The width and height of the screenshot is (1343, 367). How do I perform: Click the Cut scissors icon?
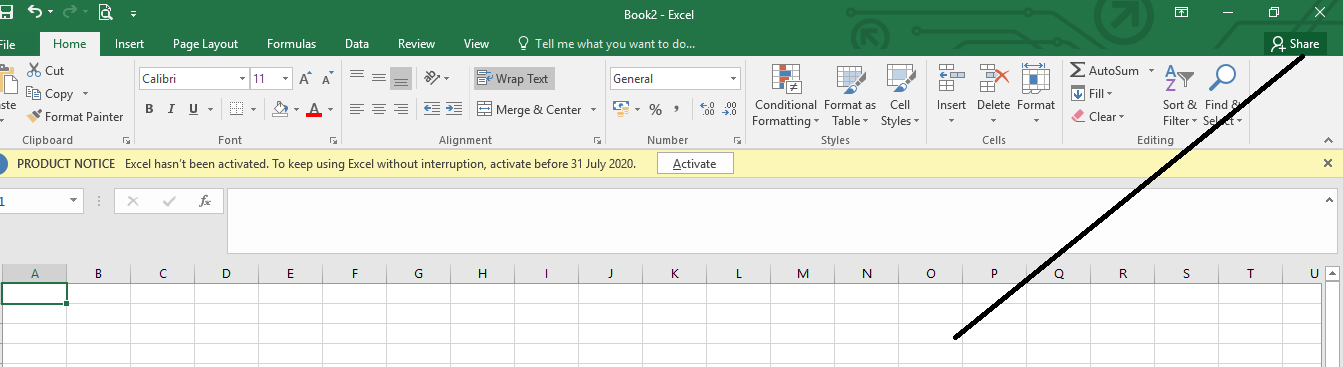(x=34, y=71)
